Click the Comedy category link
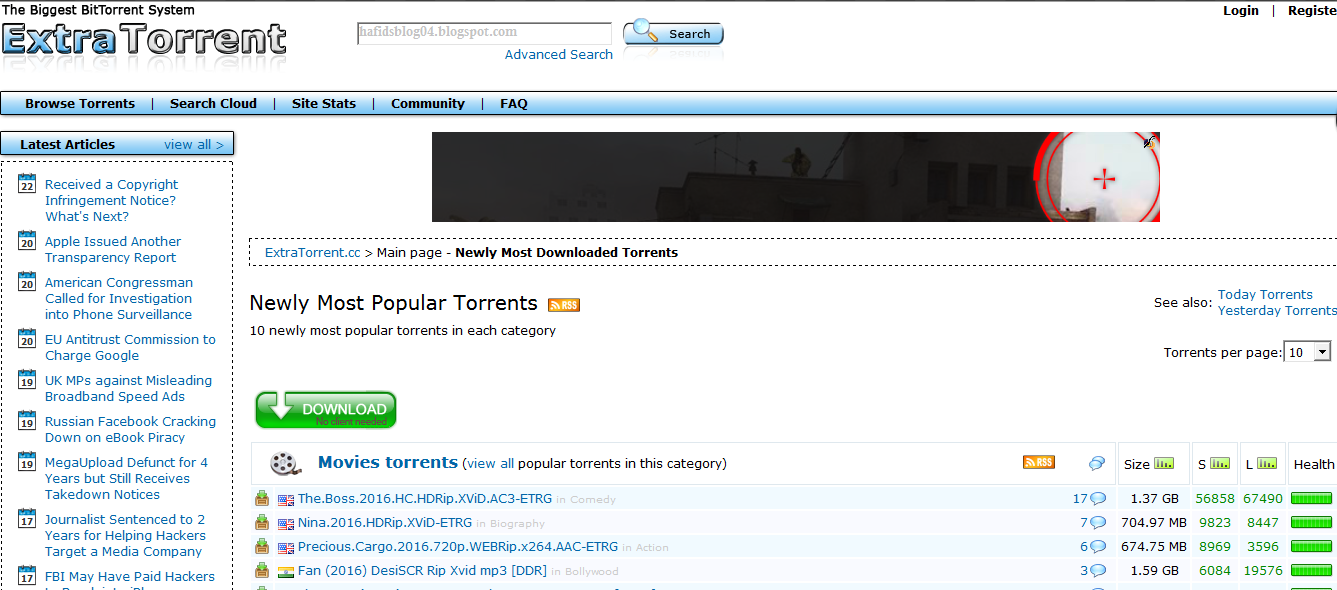The width and height of the screenshot is (1337, 590). click(x=593, y=499)
